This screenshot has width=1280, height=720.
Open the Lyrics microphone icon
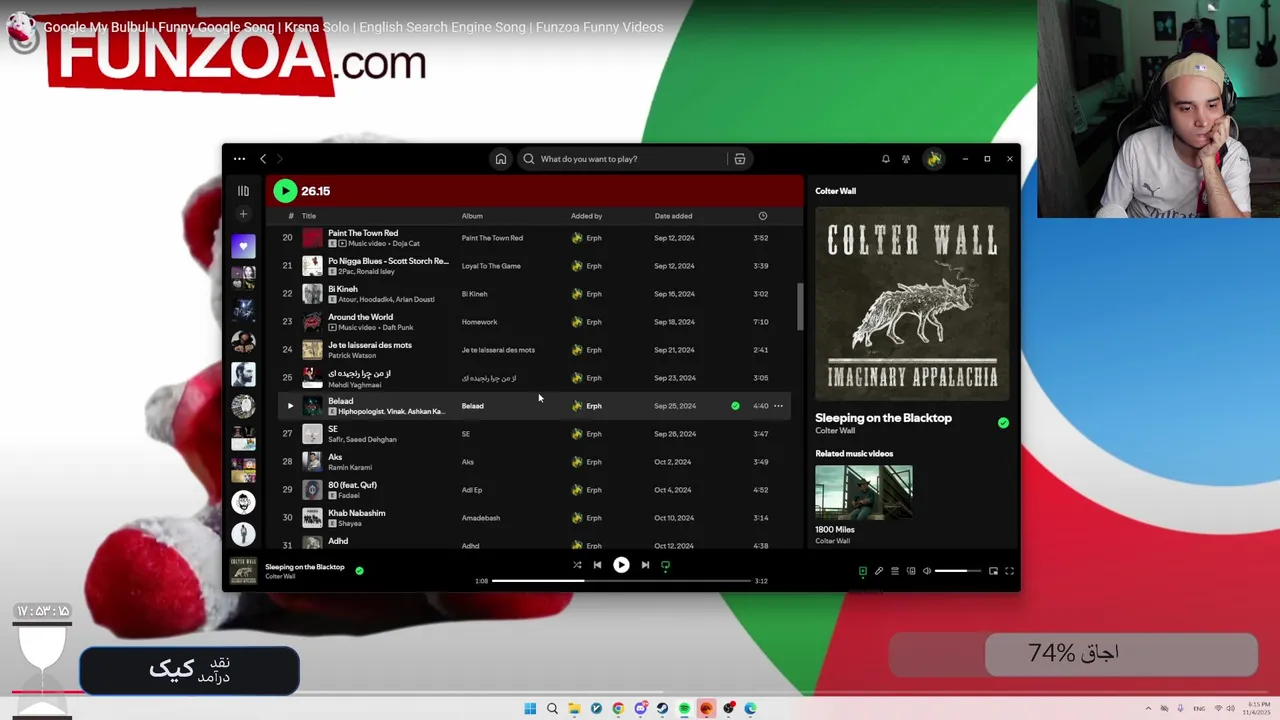pos(879,571)
